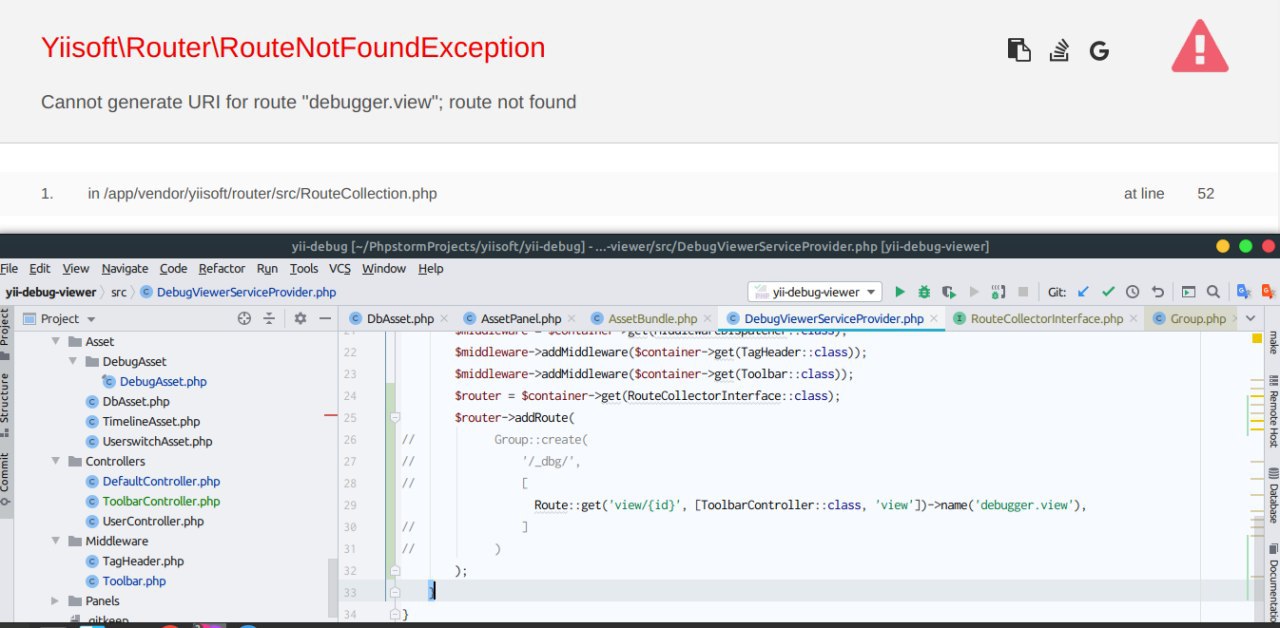Click the PHP debug listener icon
This screenshot has width=1280, height=628.
point(998,292)
